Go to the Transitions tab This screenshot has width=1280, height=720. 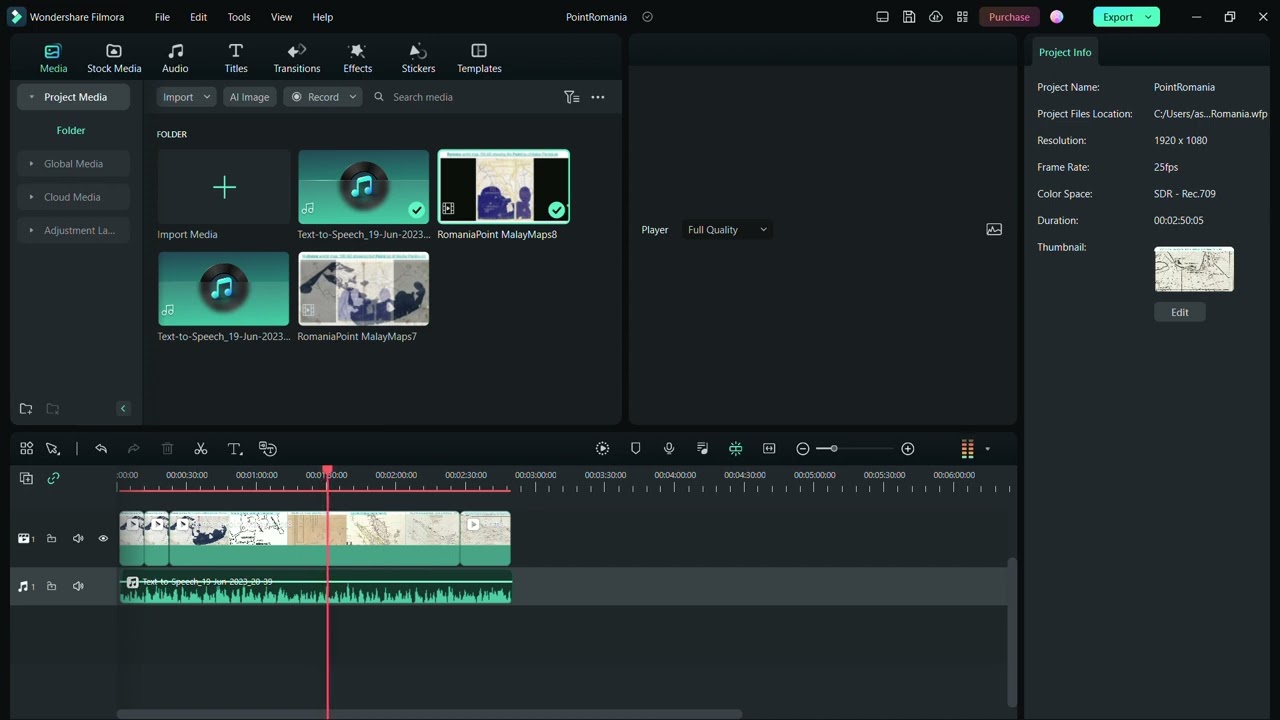[x=297, y=58]
